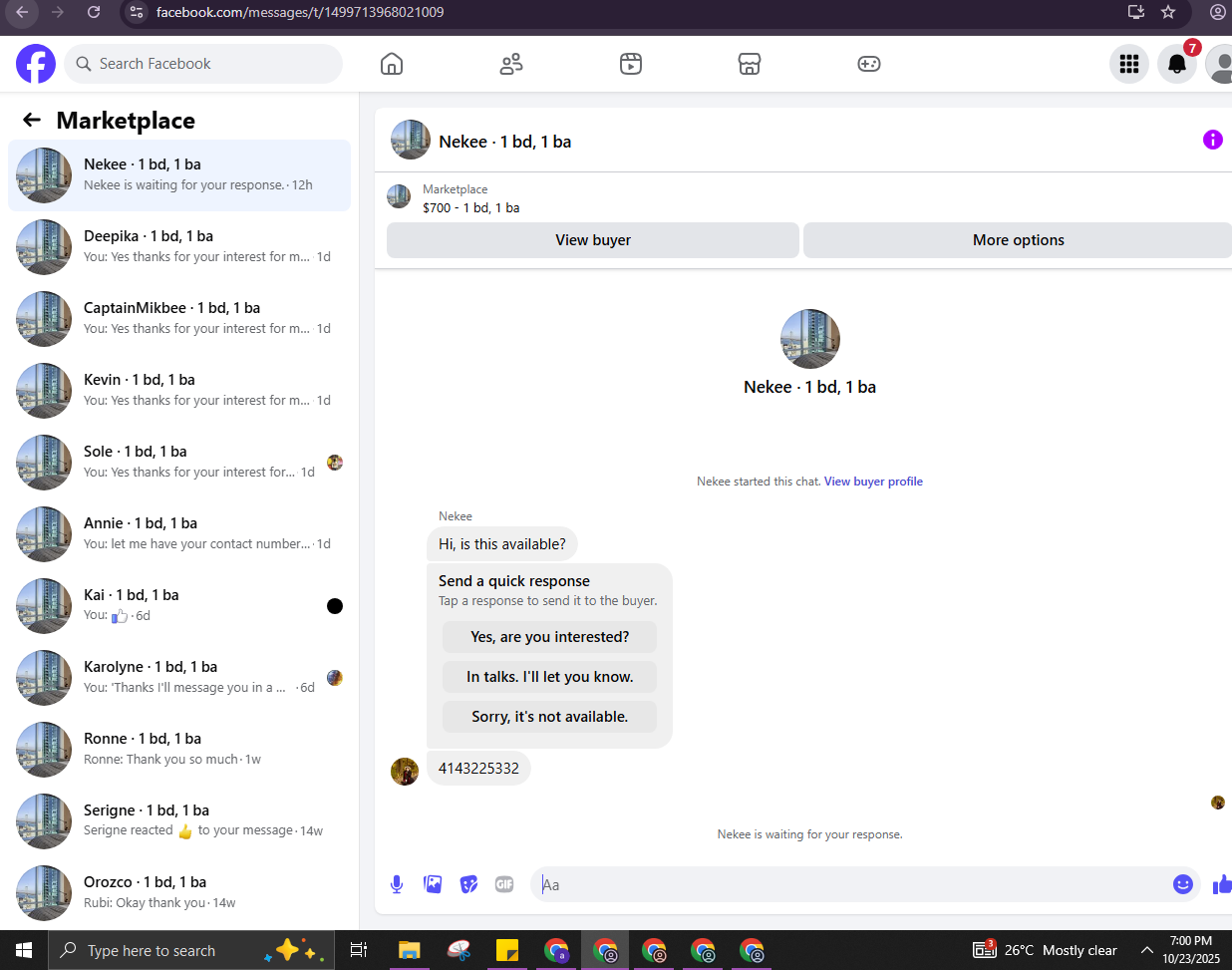Image resolution: width=1232 pixels, height=970 pixels.
Task: Click the Facebook logo icon
Action: pyautogui.click(x=36, y=64)
